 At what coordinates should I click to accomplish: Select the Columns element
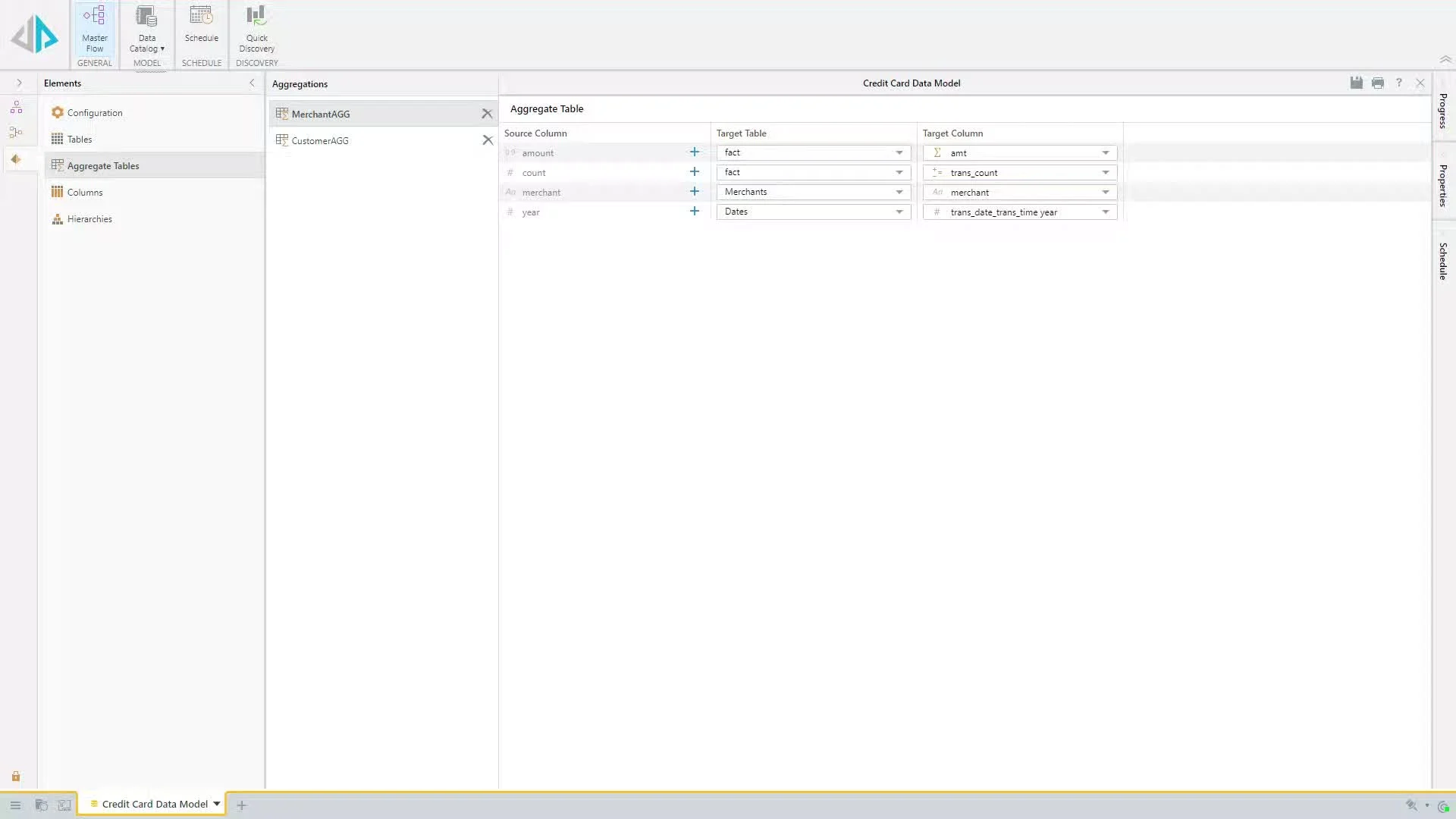[84, 193]
